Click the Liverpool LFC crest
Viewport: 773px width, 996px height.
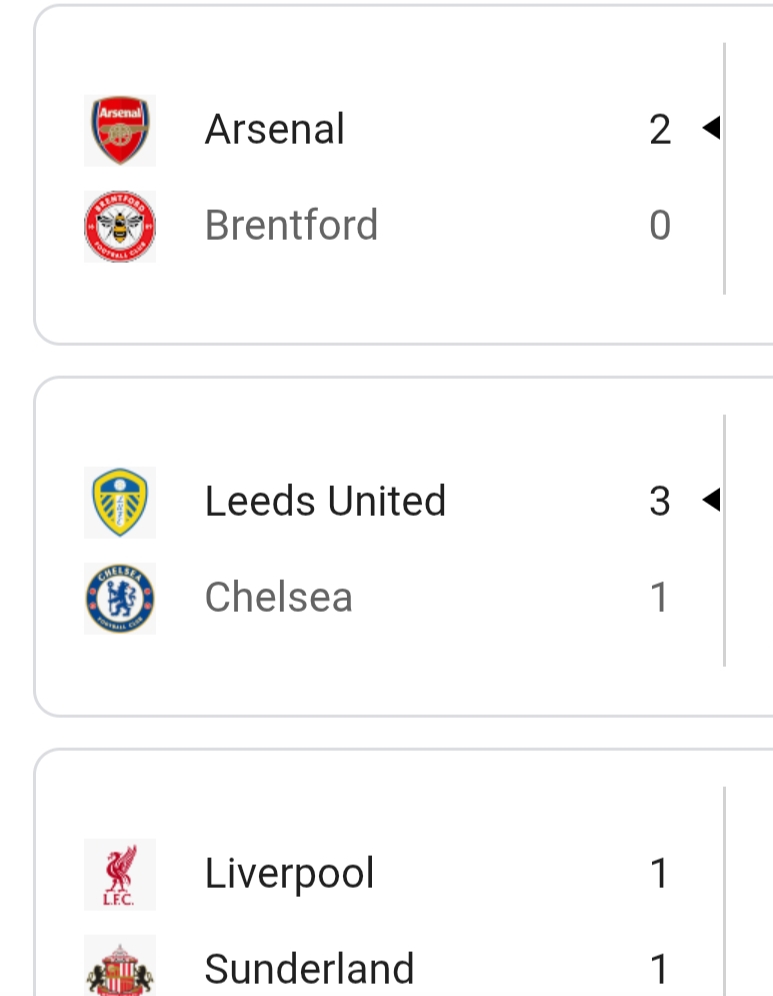tap(120, 874)
